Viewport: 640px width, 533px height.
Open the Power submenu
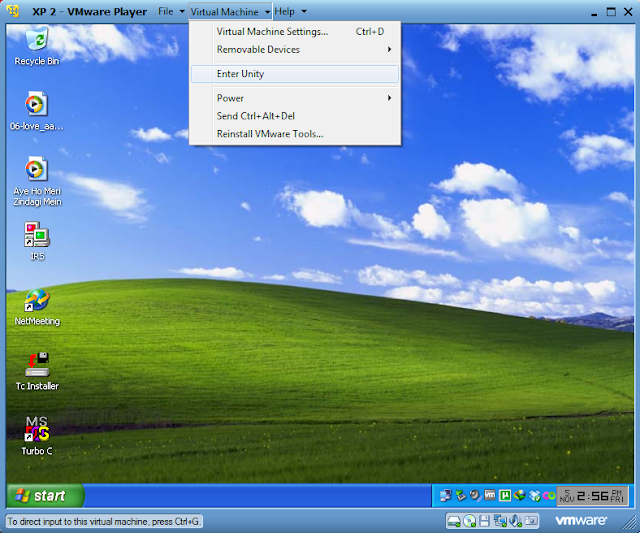pyautogui.click(x=295, y=98)
